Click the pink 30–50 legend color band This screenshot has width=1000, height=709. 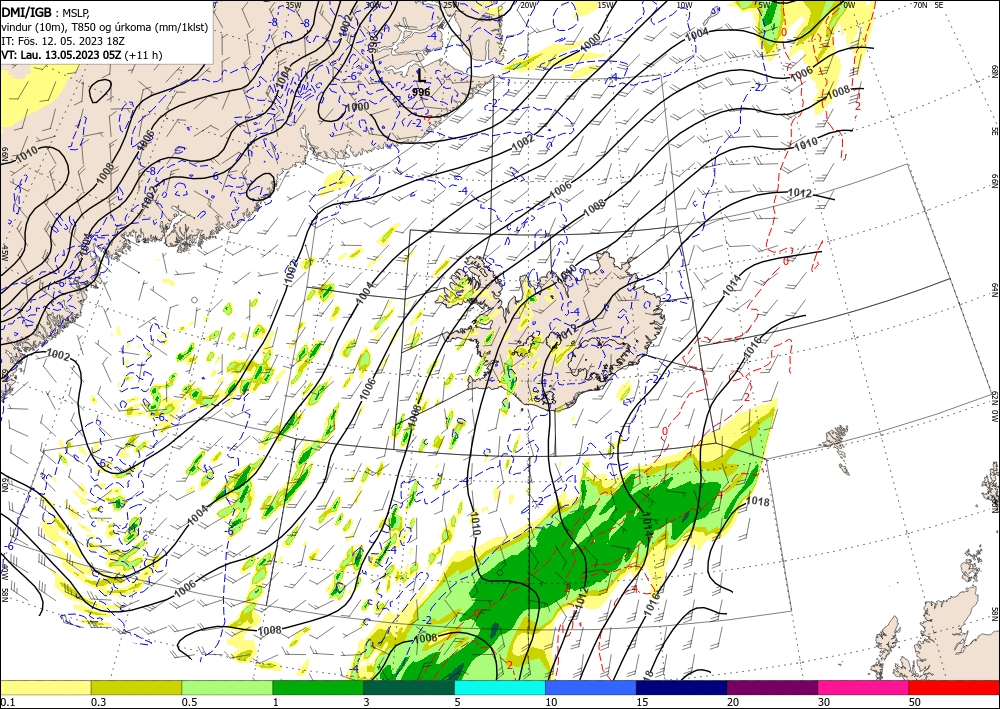pos(864,687)
